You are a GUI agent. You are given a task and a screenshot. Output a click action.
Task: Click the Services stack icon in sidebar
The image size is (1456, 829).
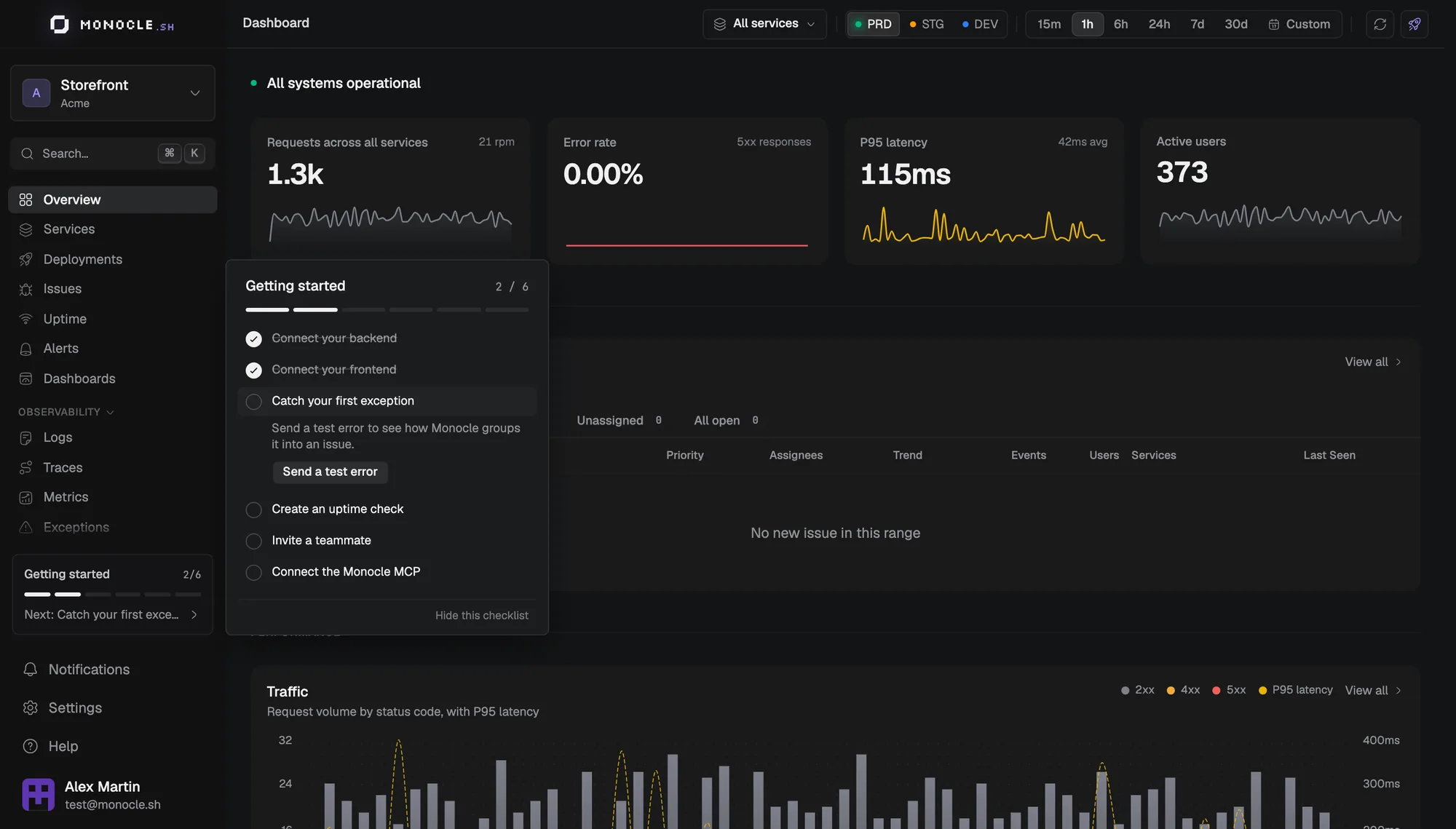(26, 229)
